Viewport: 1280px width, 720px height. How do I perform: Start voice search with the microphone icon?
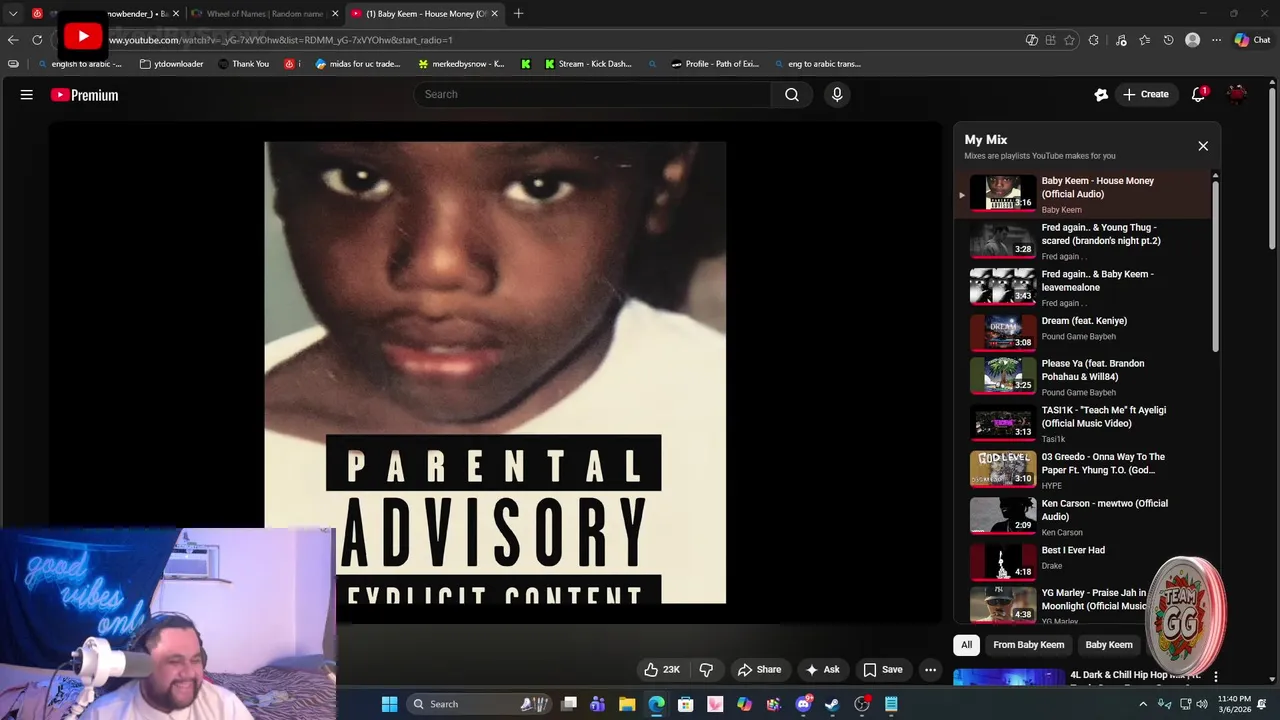[837, 94]
